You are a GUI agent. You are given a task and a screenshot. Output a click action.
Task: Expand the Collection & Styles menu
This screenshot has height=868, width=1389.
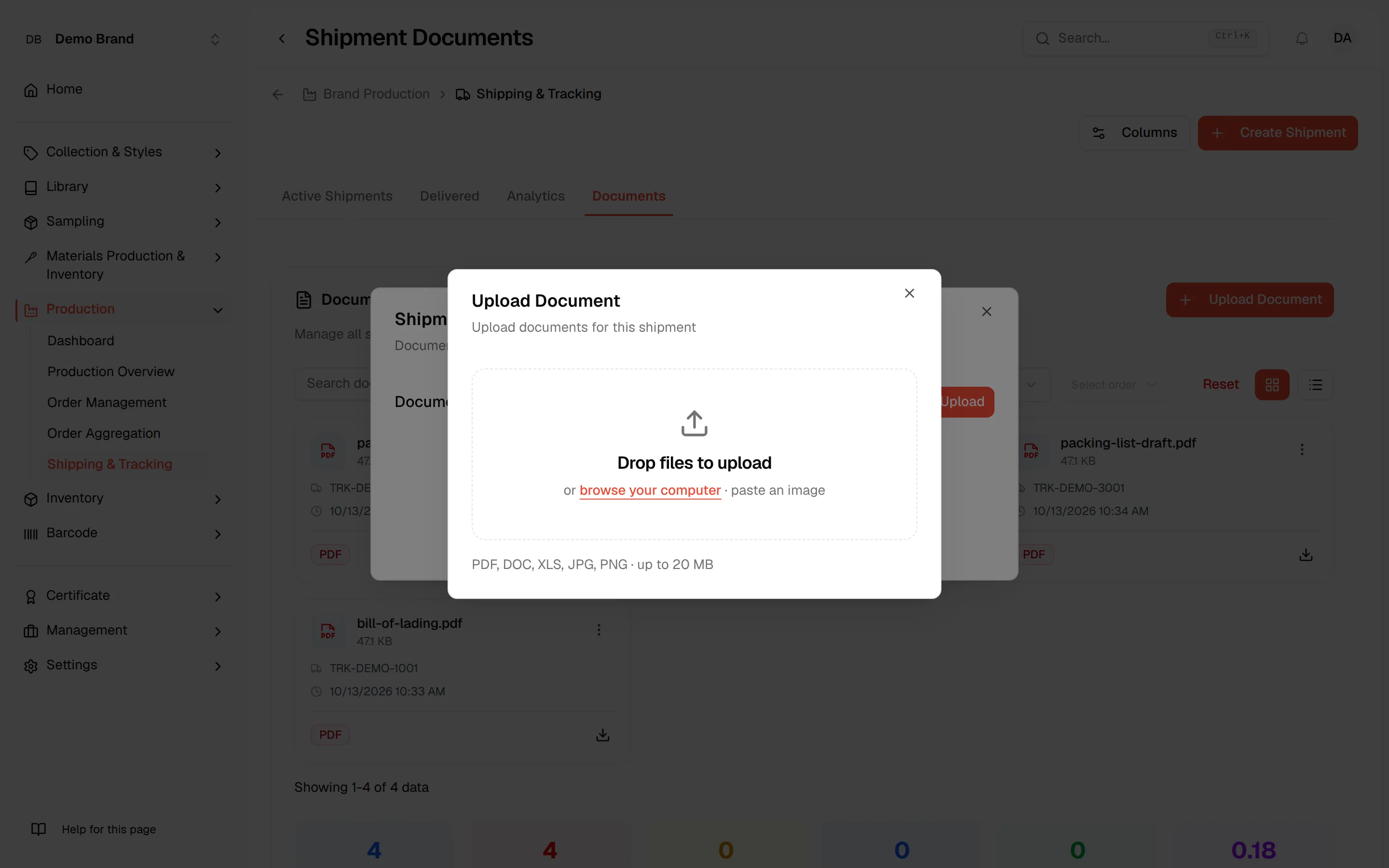[123, 152]
